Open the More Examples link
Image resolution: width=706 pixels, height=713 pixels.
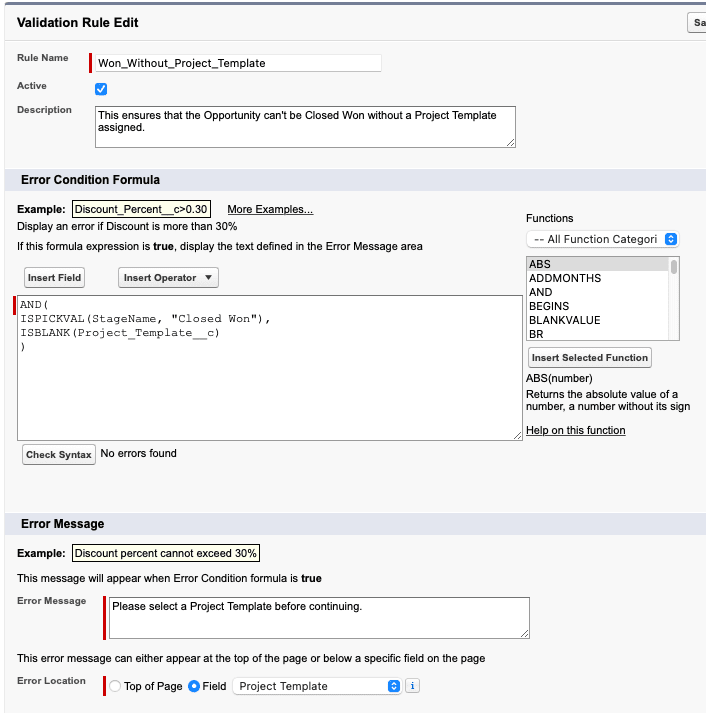270,209
